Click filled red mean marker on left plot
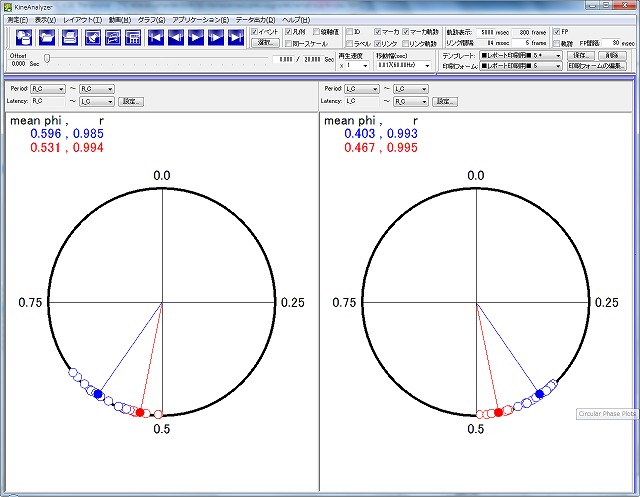Screen dimensions: 640x497 point(140,412)
